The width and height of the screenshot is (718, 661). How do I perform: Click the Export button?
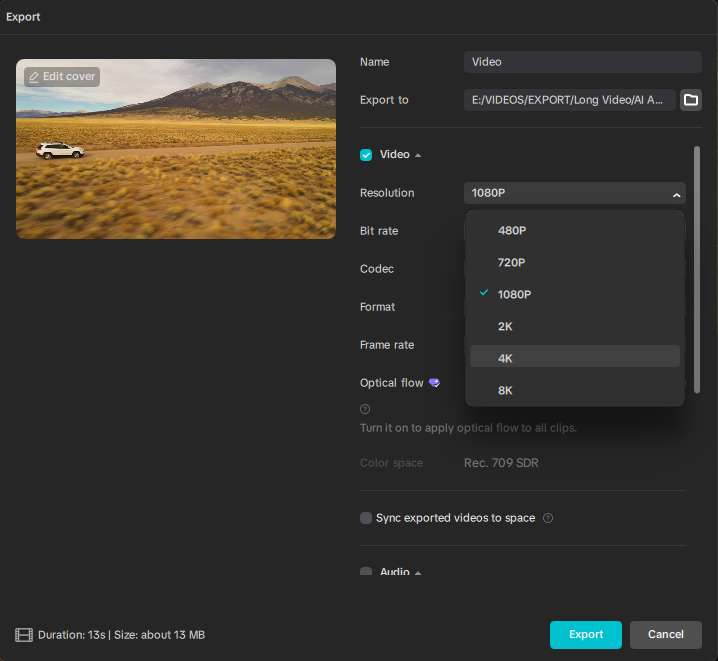pyautogui.click(x=585, y=635)
